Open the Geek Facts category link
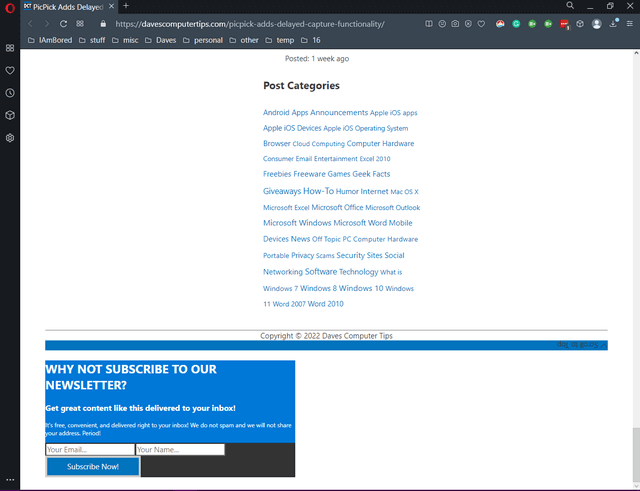This screenshot has width=640, height=491. (x=371, y=174)
